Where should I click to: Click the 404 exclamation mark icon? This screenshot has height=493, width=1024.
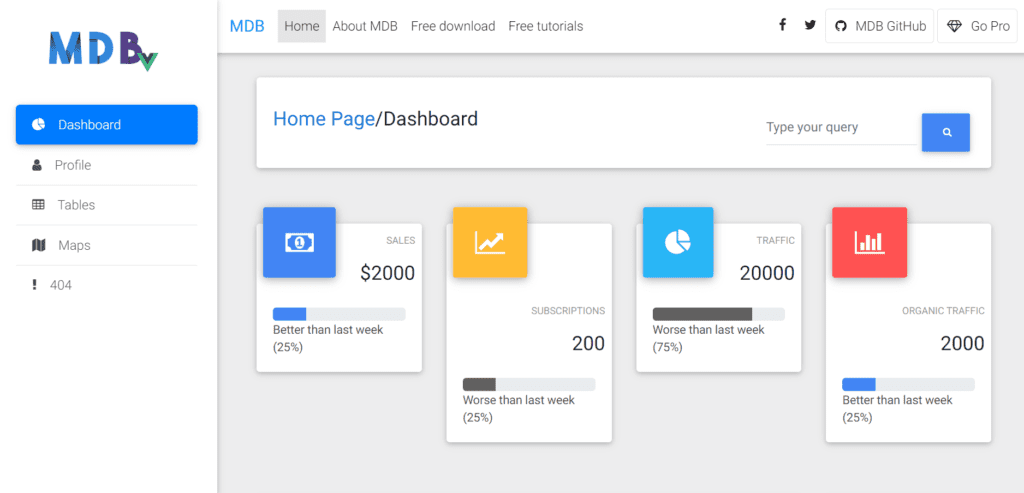35,285
